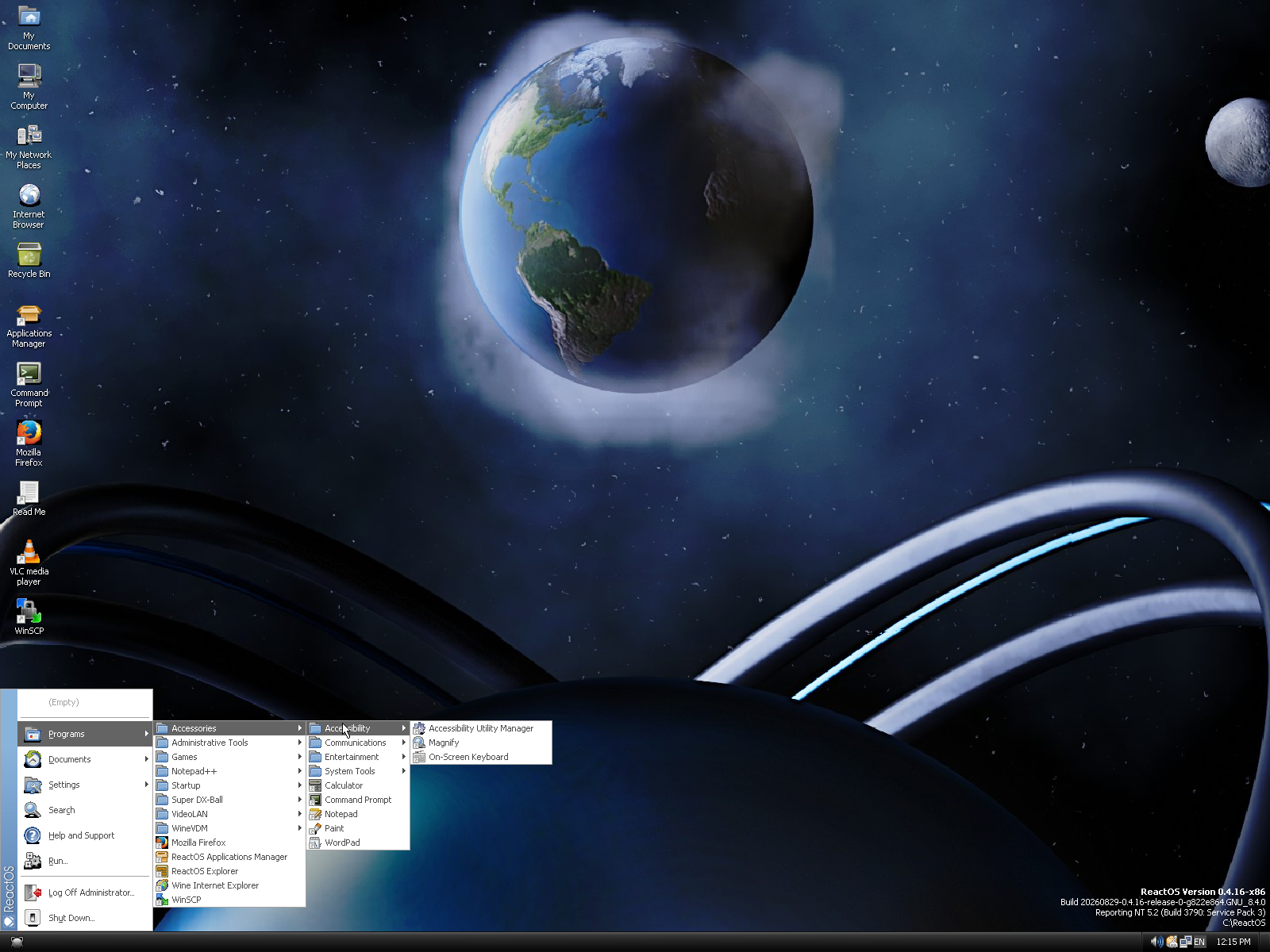Select VLC media player desktop shortcut
Viewport: 1270px width, 952px height.
click(29, 563)
